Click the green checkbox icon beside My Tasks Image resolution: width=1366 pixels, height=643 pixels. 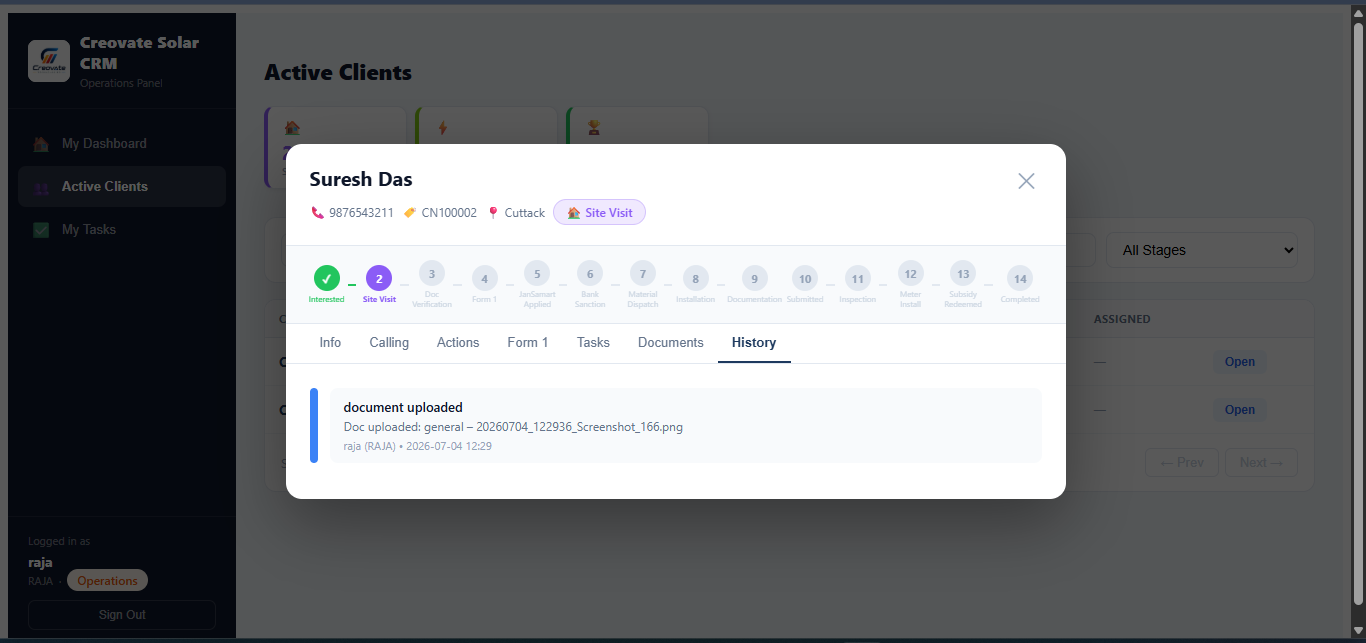coord(41,230)
